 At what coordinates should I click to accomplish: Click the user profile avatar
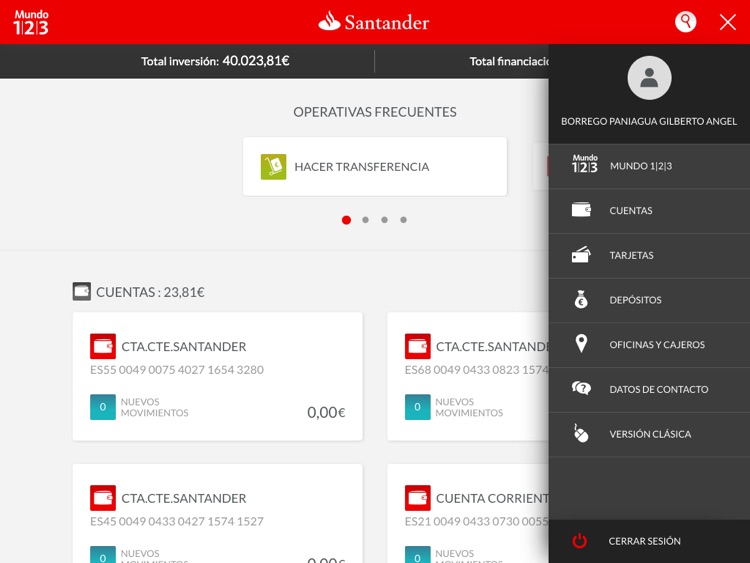[649, 78]
